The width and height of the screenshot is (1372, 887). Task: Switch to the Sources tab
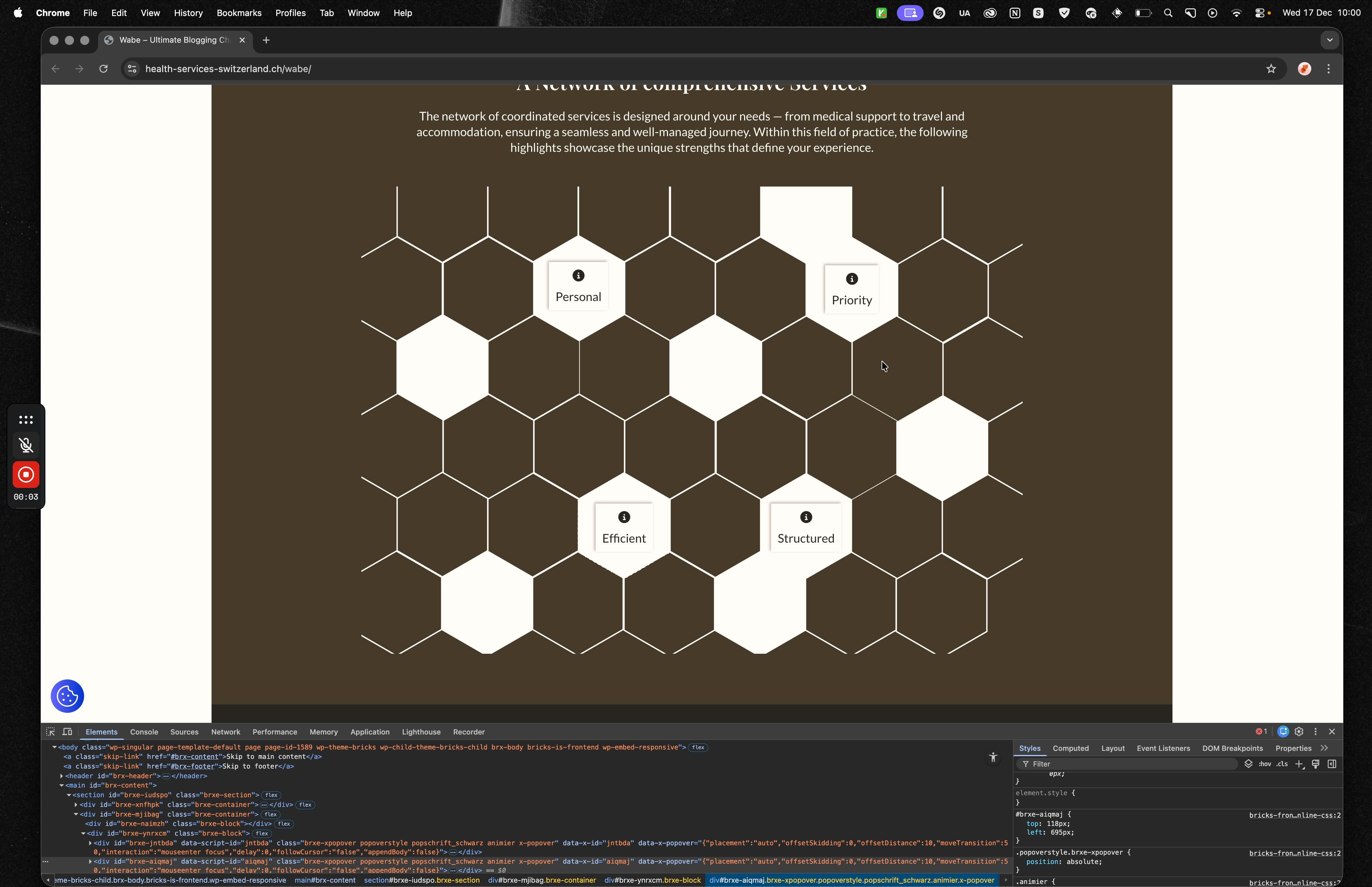[184, 731]
